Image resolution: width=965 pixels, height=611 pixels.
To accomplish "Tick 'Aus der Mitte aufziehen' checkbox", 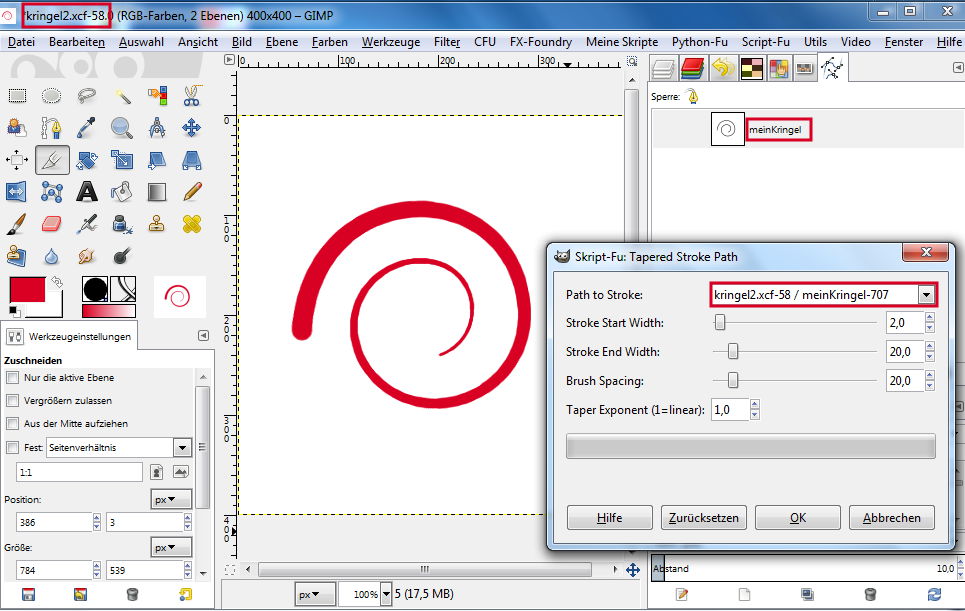I will tap(13, 424).
